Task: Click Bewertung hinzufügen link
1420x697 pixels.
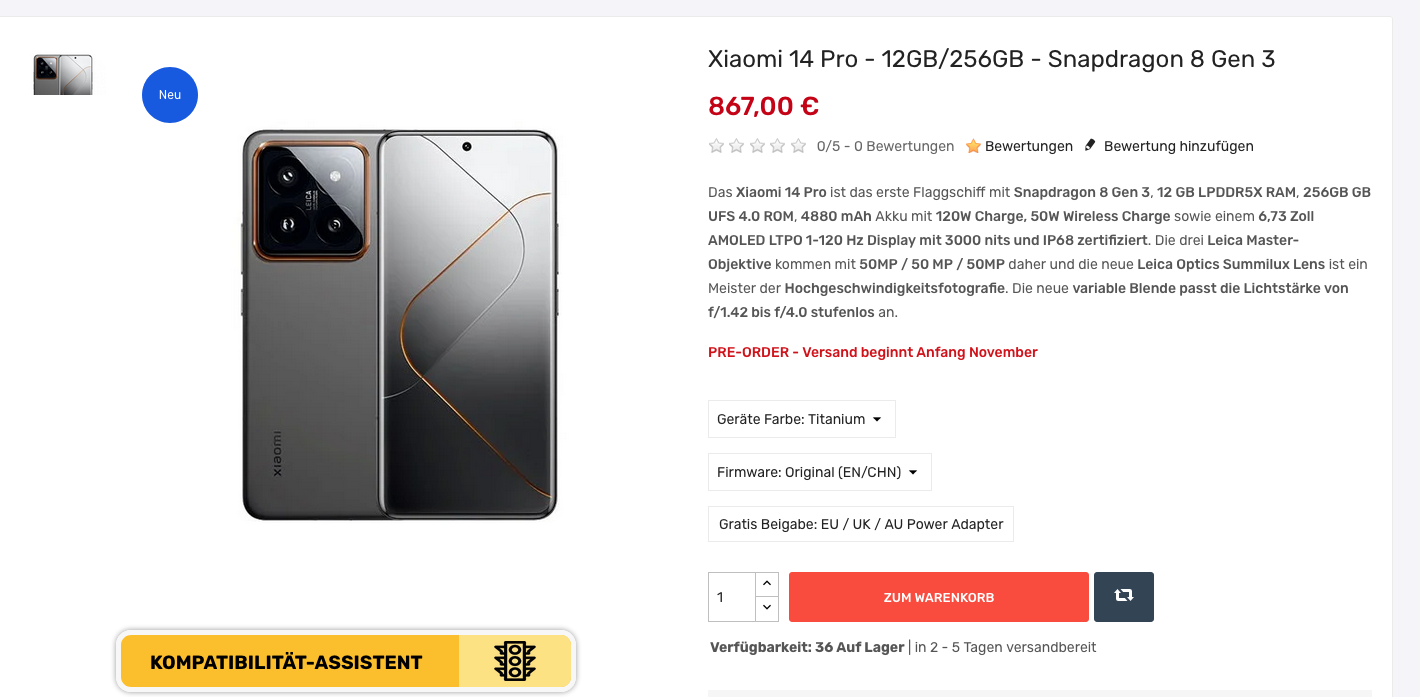Action: (1178, 146)
